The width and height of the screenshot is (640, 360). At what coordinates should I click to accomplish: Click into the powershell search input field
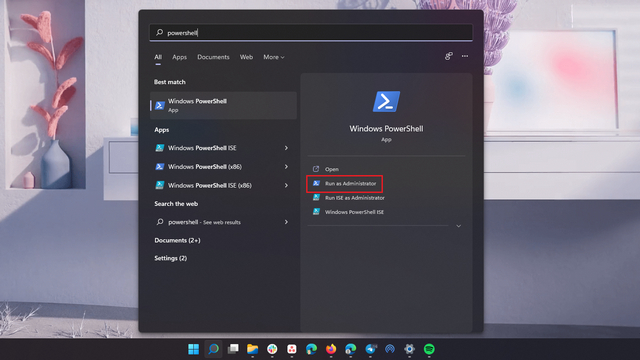311,32
